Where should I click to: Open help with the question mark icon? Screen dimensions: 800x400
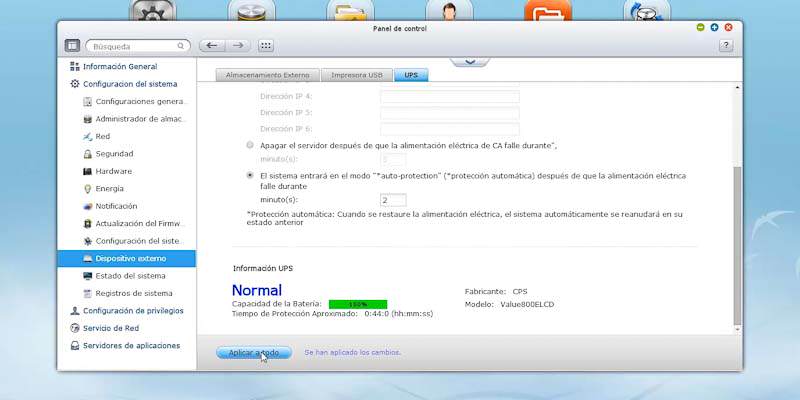click(726, 46)
